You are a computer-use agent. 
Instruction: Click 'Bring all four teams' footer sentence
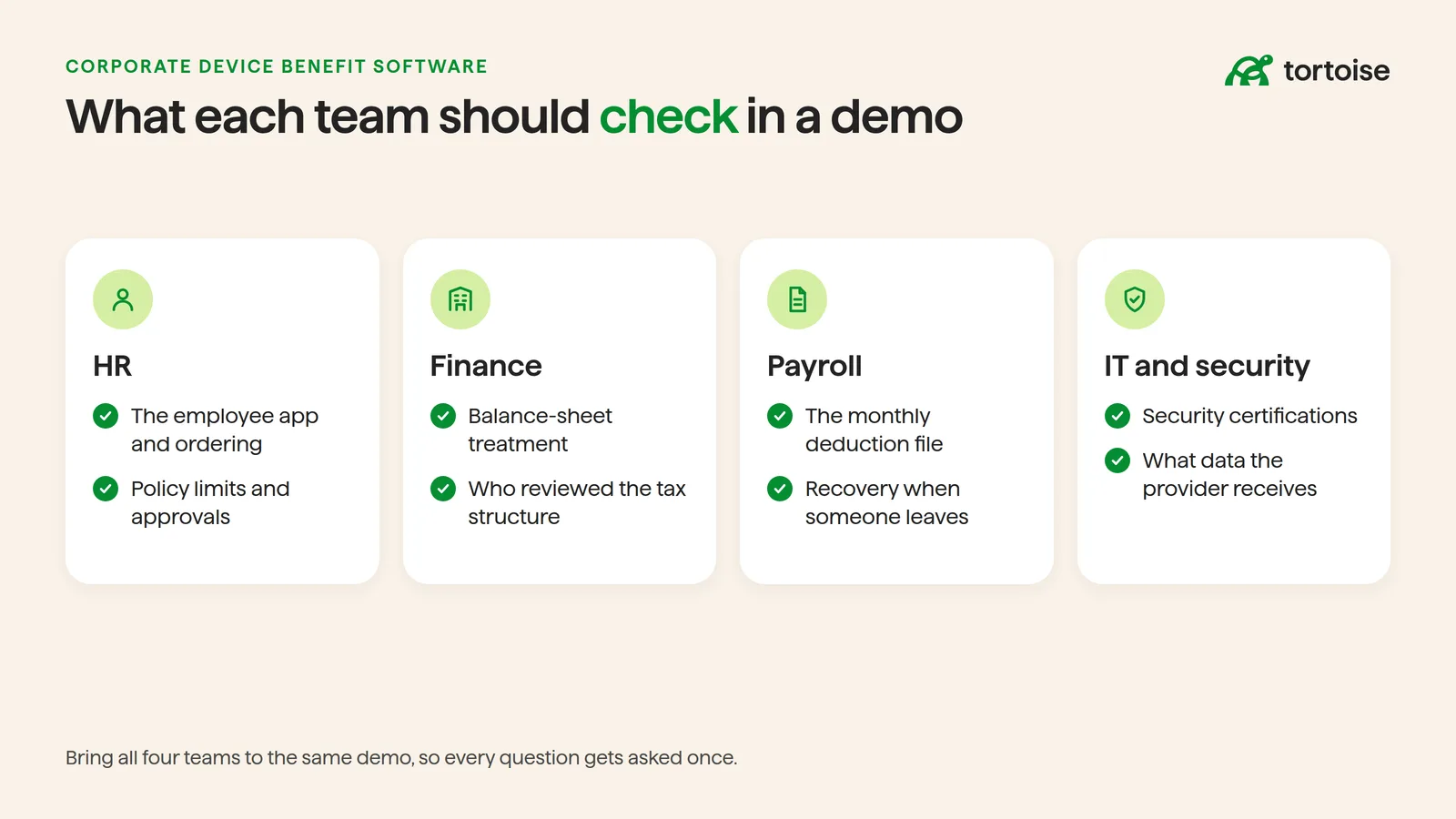(x=401, y=758)
